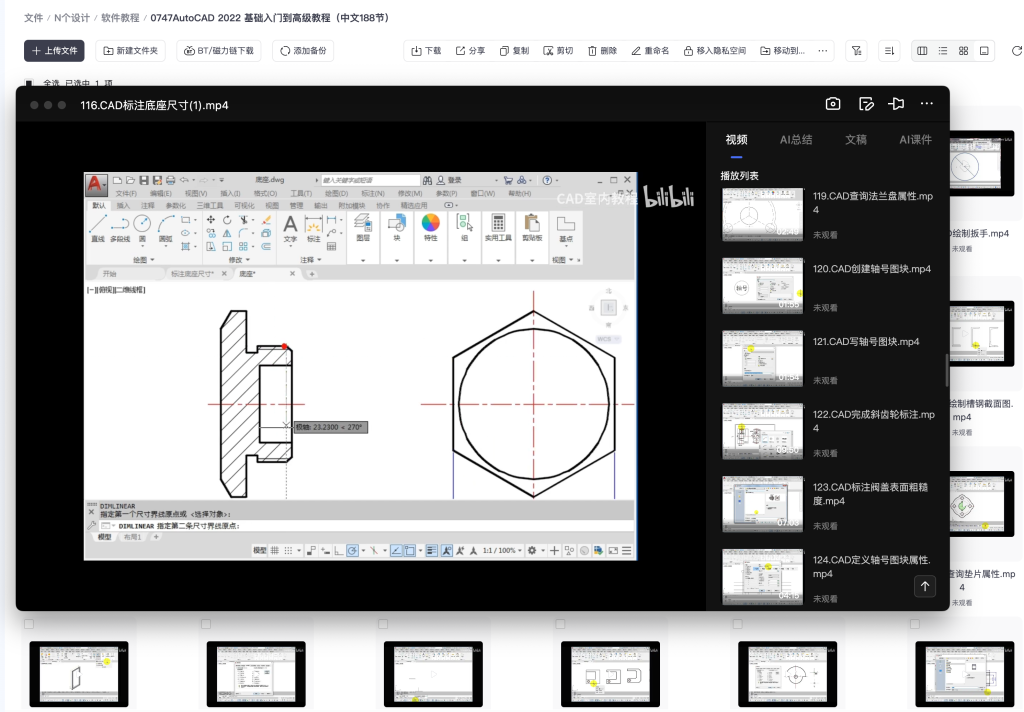The width and height of the screenshot is (1024, 712).
Task: Play 120.CAD创建轴号图块.mp4 from the playlist
Action: (x=762, y=285)
